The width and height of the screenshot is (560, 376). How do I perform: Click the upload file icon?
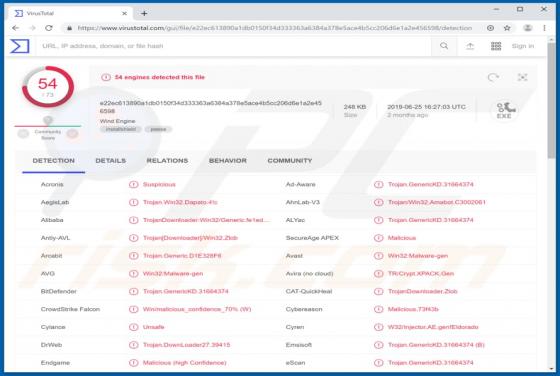pos(470,46)
